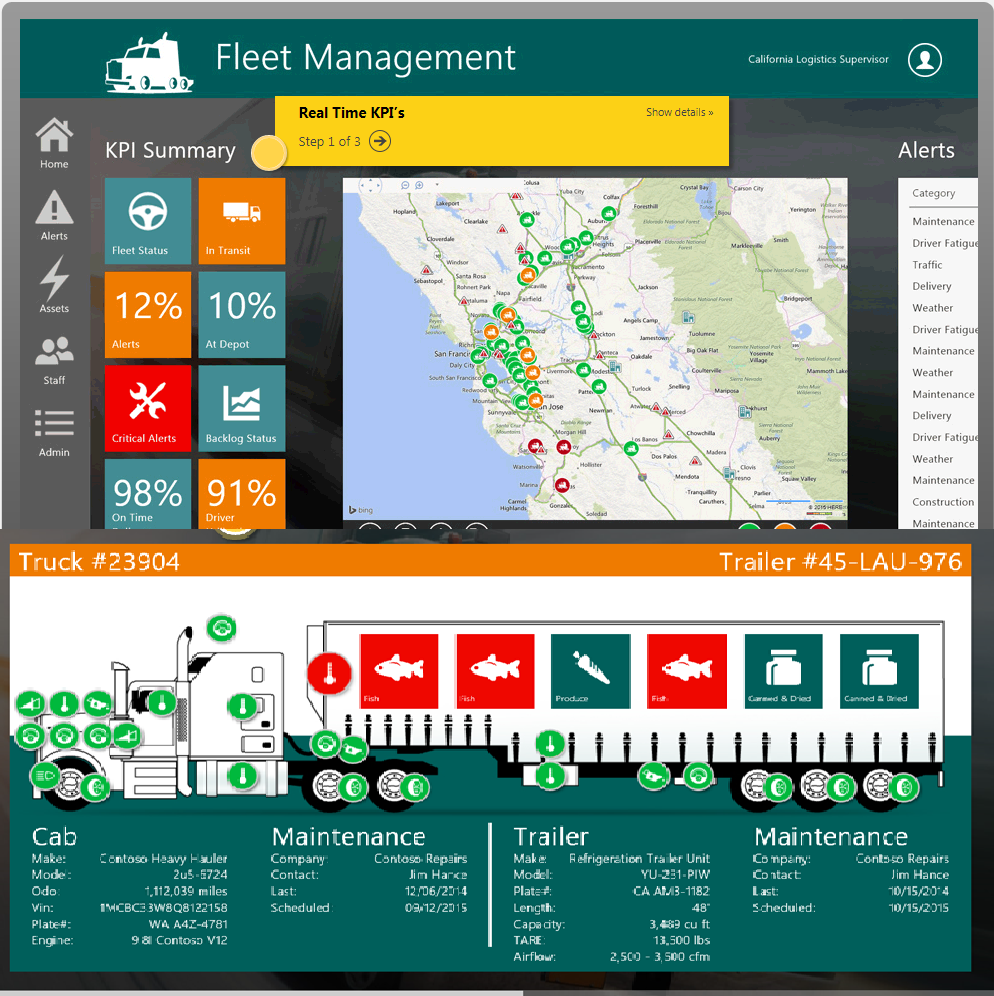
Task: Open Alerts from the left sidebar
Action: 54,215
